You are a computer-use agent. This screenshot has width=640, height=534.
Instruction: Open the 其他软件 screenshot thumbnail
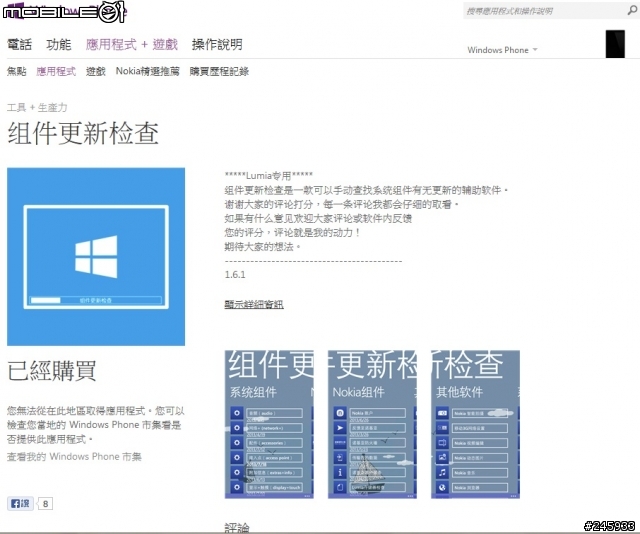(475, 424)
